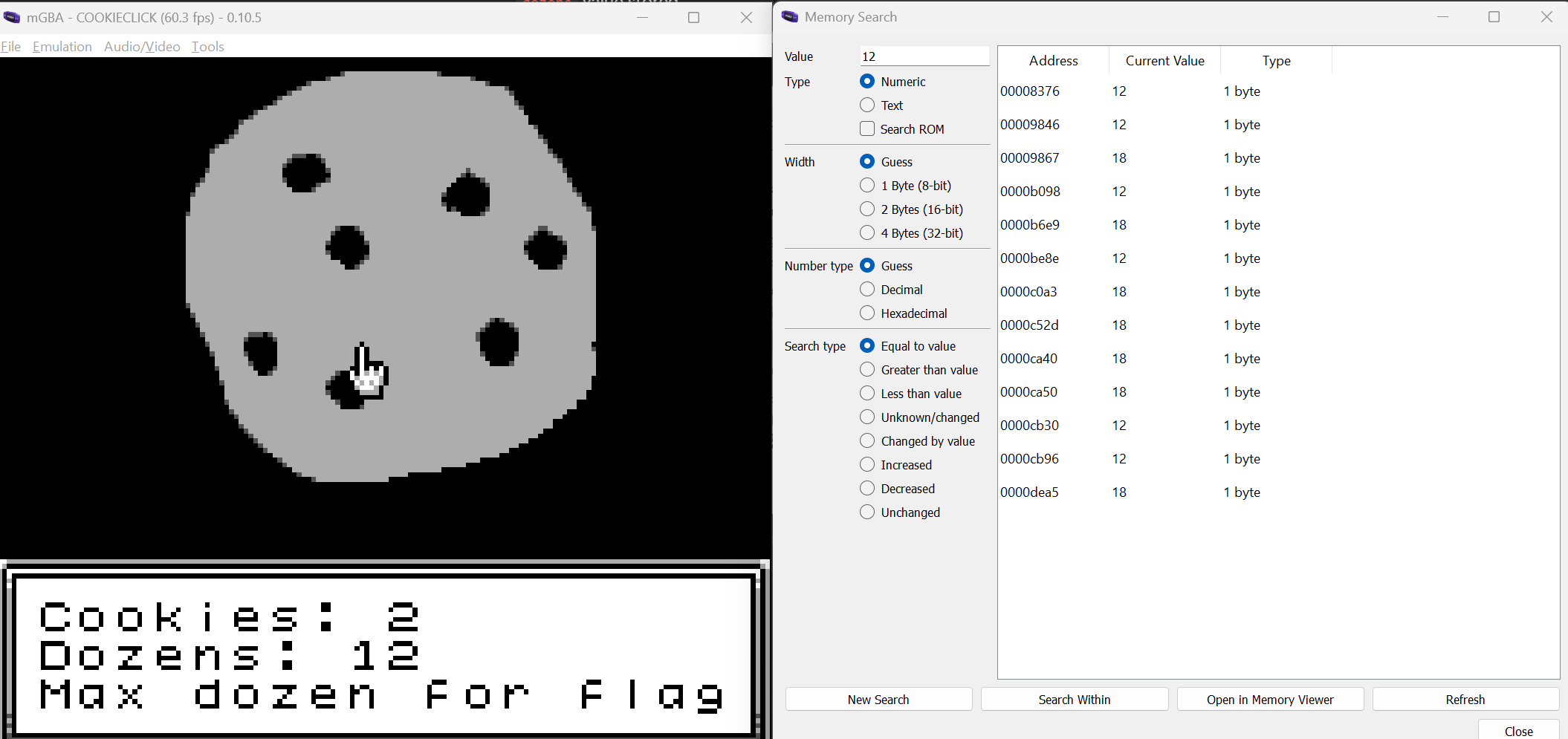Open the Audio/Video menu

pos(142,47)
